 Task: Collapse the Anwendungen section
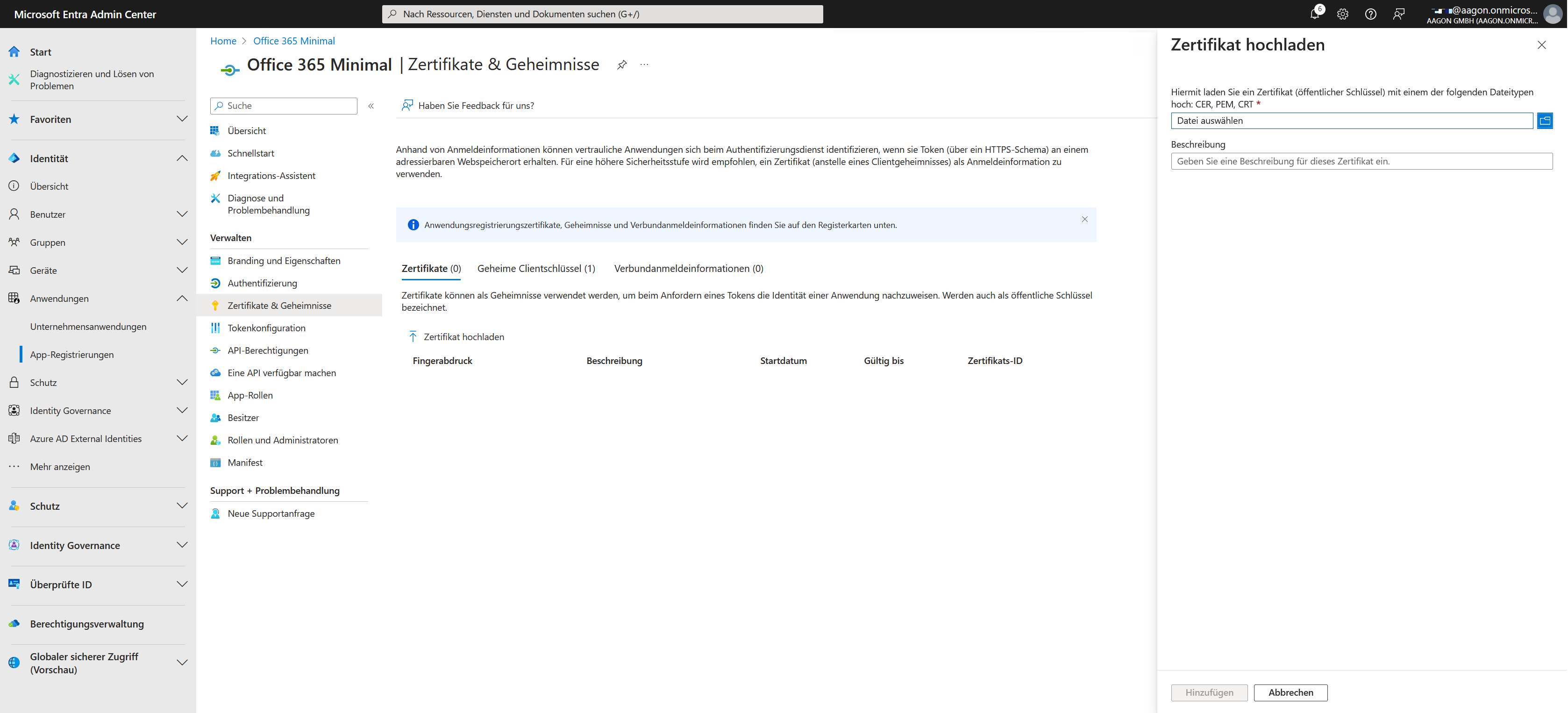click(182, 299)
